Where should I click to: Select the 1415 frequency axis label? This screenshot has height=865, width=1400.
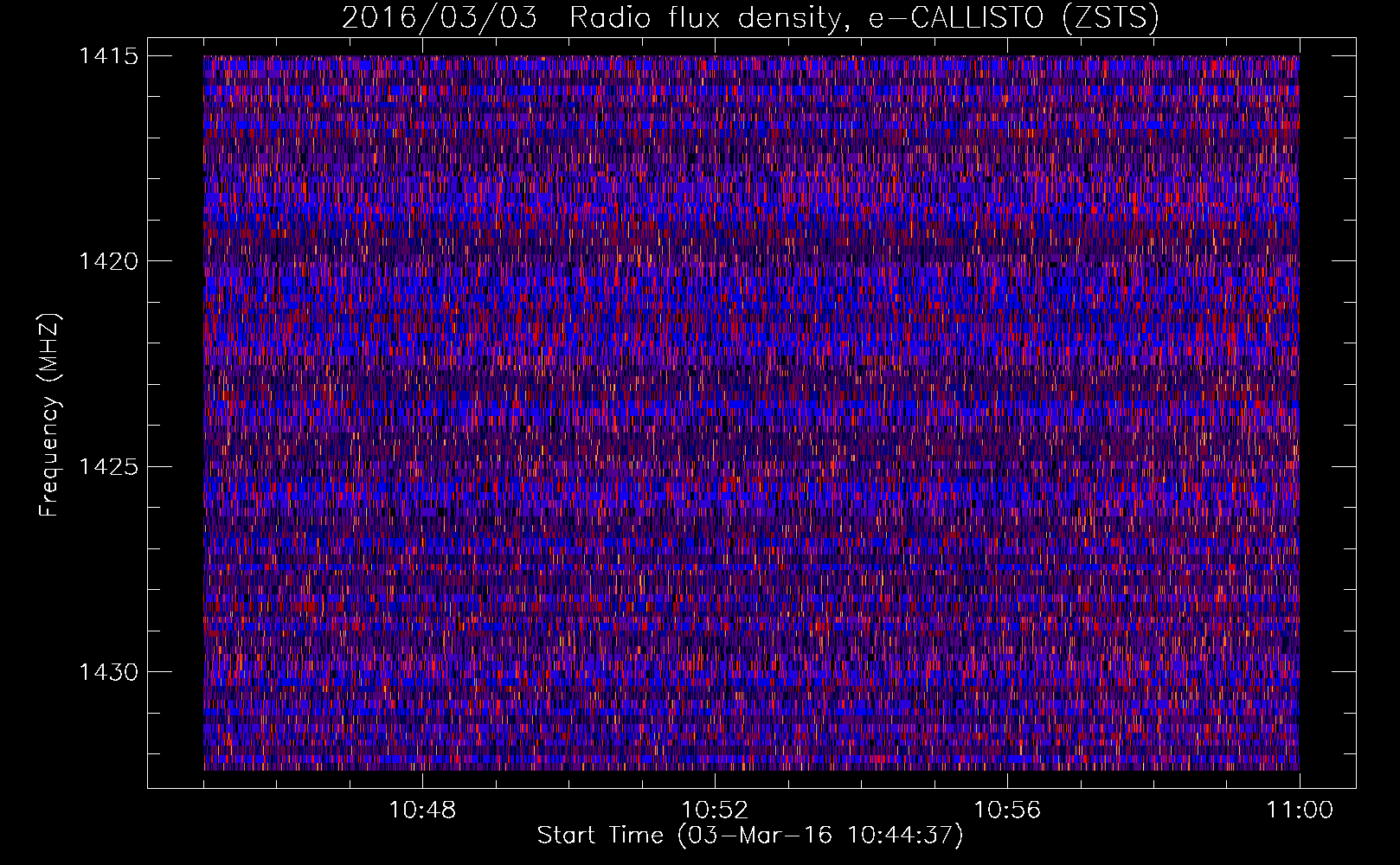(109, 56)
